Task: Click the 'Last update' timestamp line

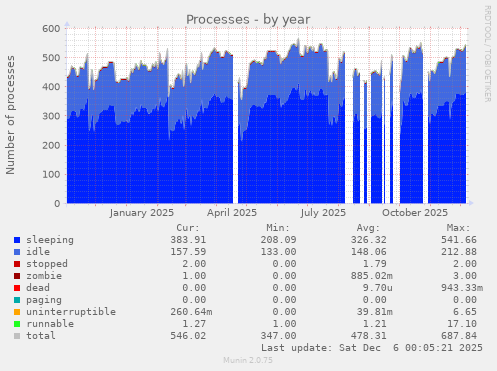Action: click(372, 348)
